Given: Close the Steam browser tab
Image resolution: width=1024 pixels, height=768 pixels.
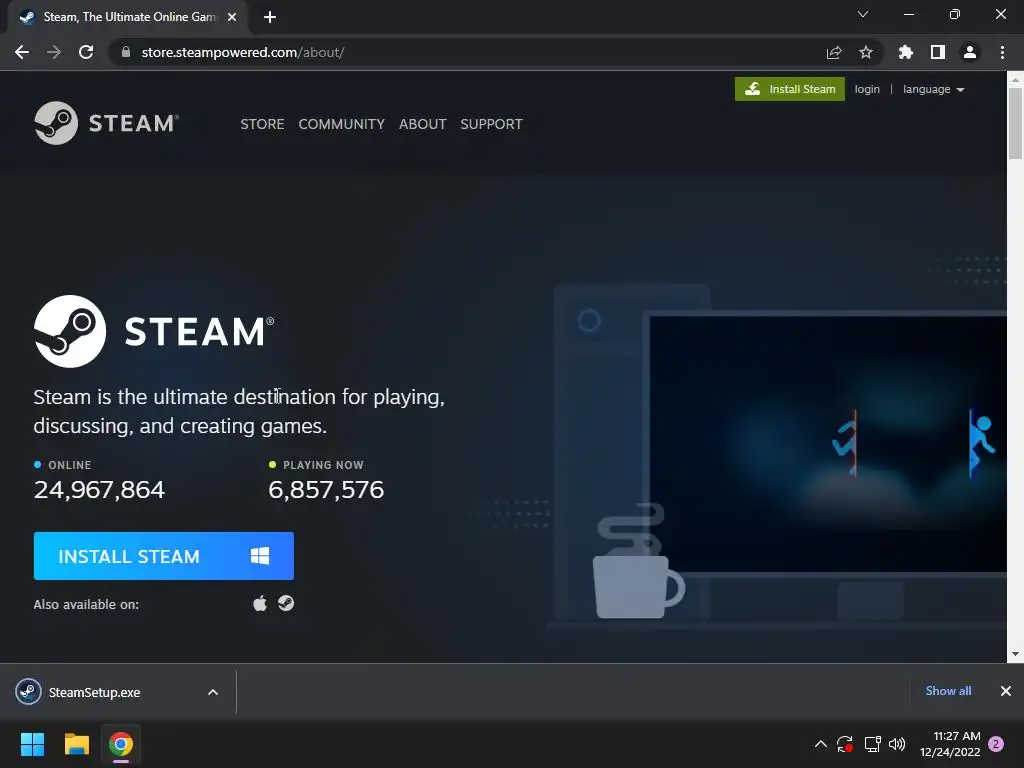Looking at the screenshot, I should coord(232,17).
